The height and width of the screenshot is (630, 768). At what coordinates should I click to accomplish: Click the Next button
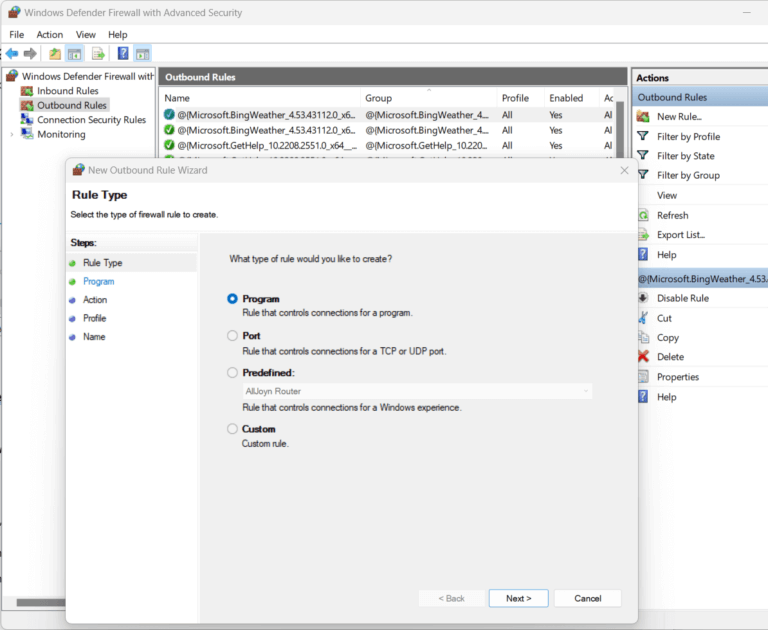click(519, 598)
